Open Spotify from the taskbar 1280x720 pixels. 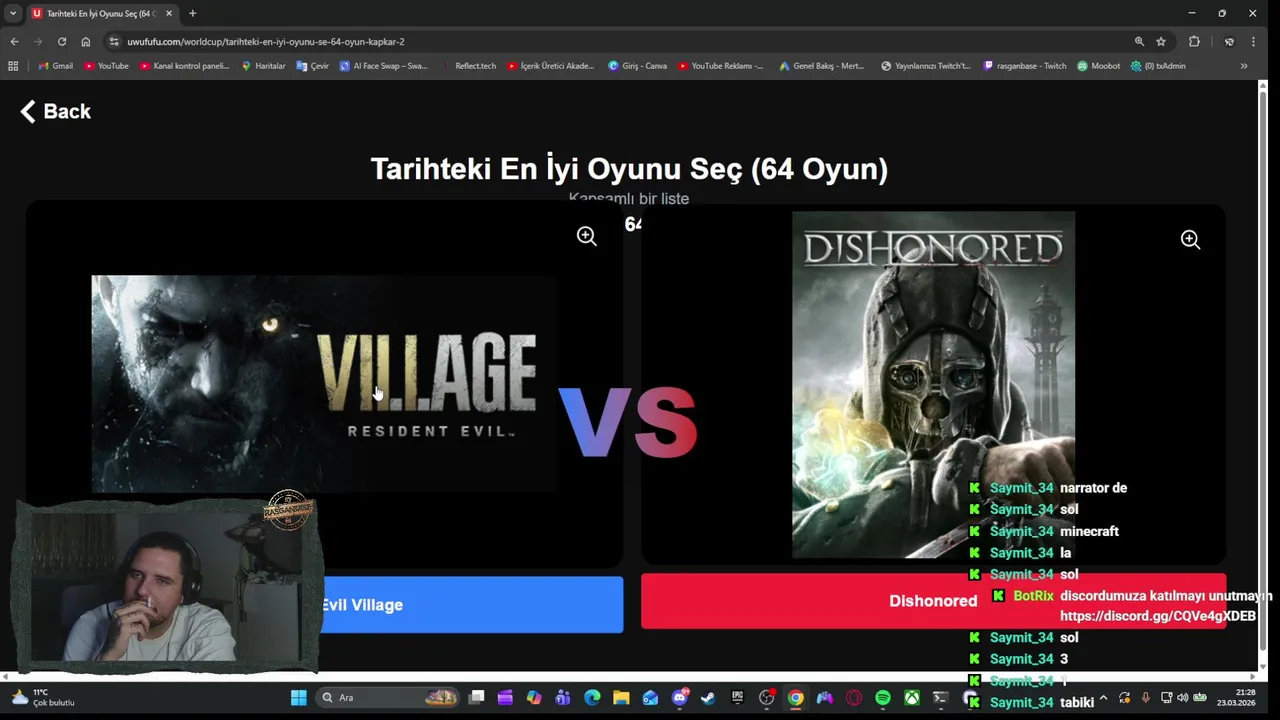pos(882,697)
